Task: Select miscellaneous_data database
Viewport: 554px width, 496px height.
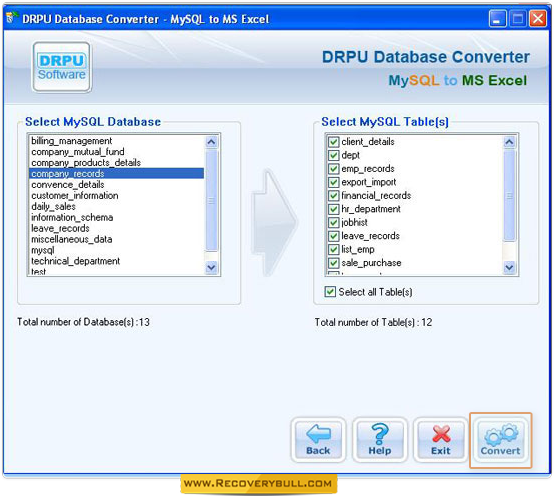Action: pyautogui.click(x=117, y=240)
